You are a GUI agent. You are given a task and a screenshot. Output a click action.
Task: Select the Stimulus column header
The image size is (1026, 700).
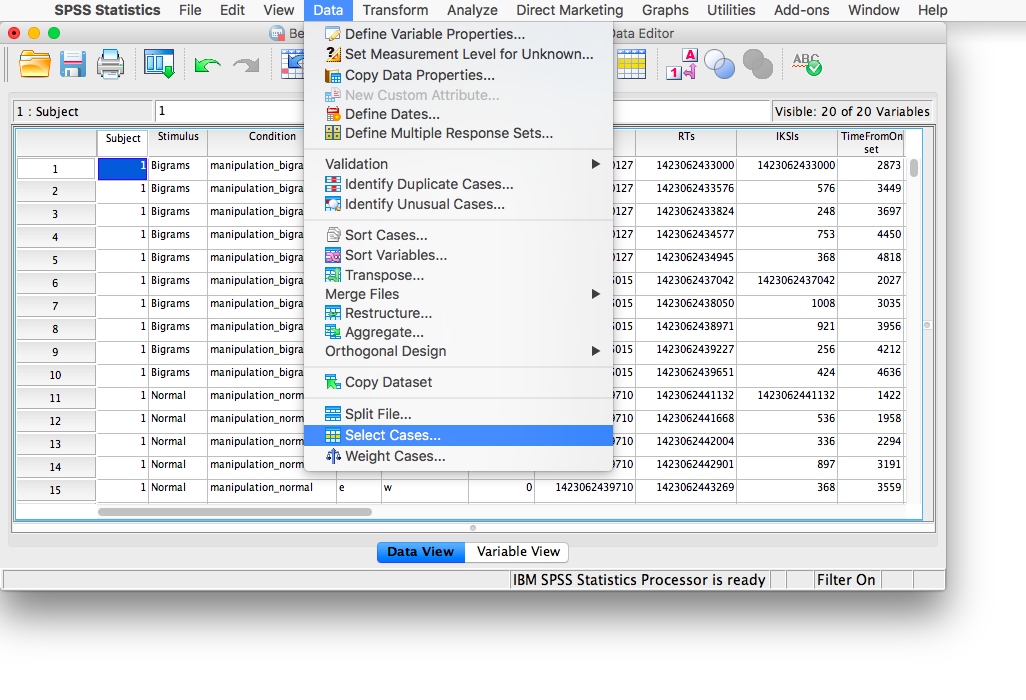(x=178, y=143)
